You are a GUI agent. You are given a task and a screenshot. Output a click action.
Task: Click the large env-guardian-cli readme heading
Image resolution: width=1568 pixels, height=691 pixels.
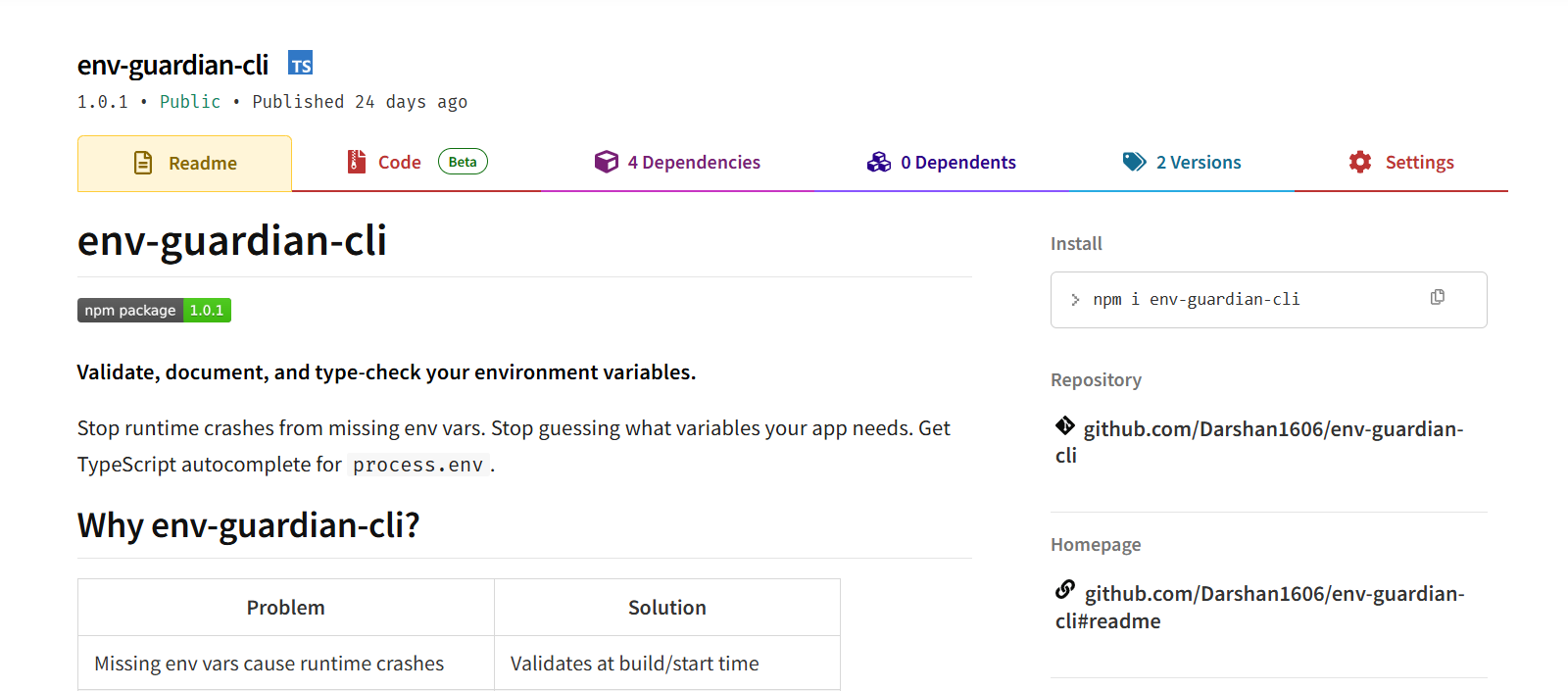pos(232,240)
